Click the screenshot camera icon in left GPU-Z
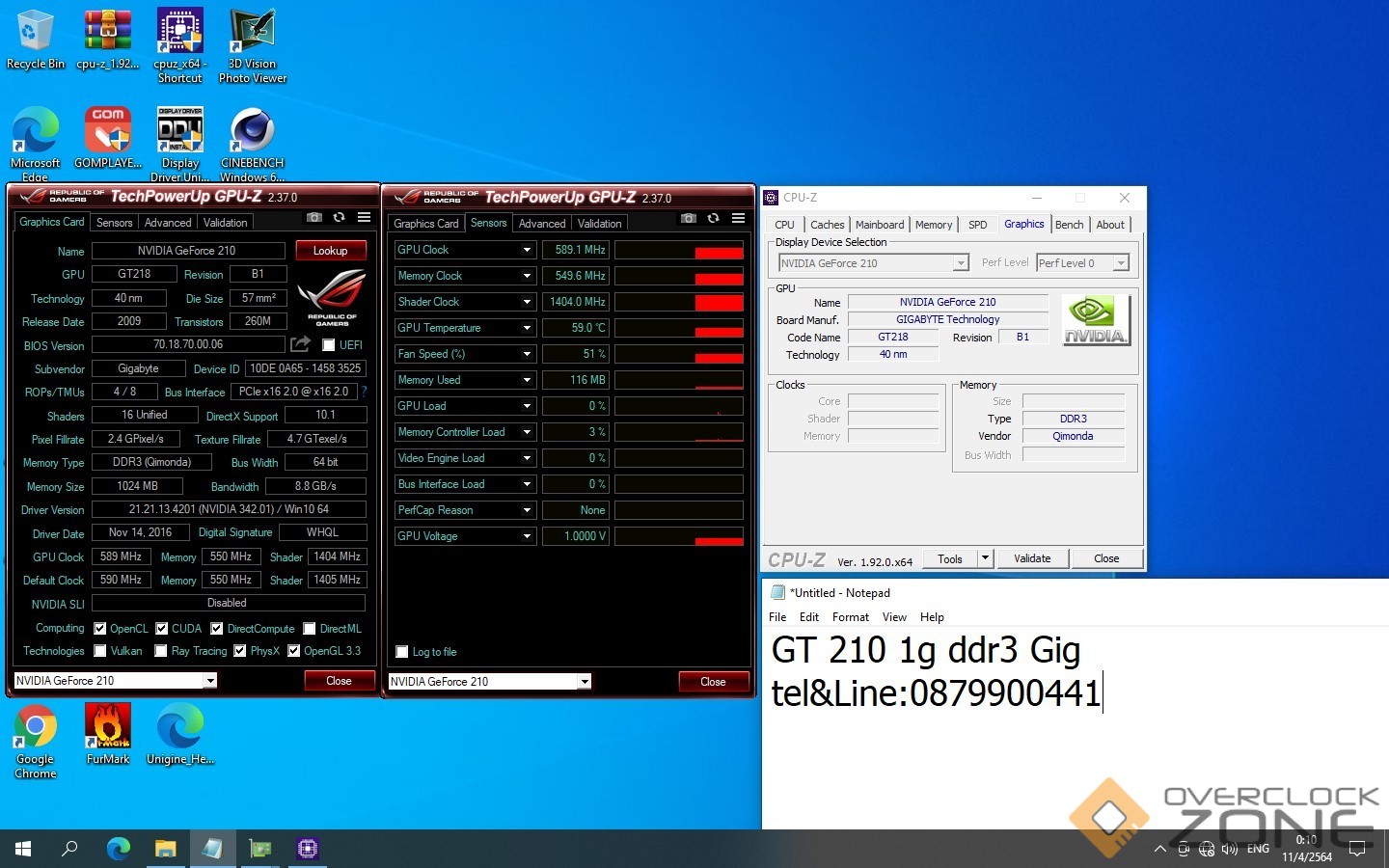 tap(313, 218)
